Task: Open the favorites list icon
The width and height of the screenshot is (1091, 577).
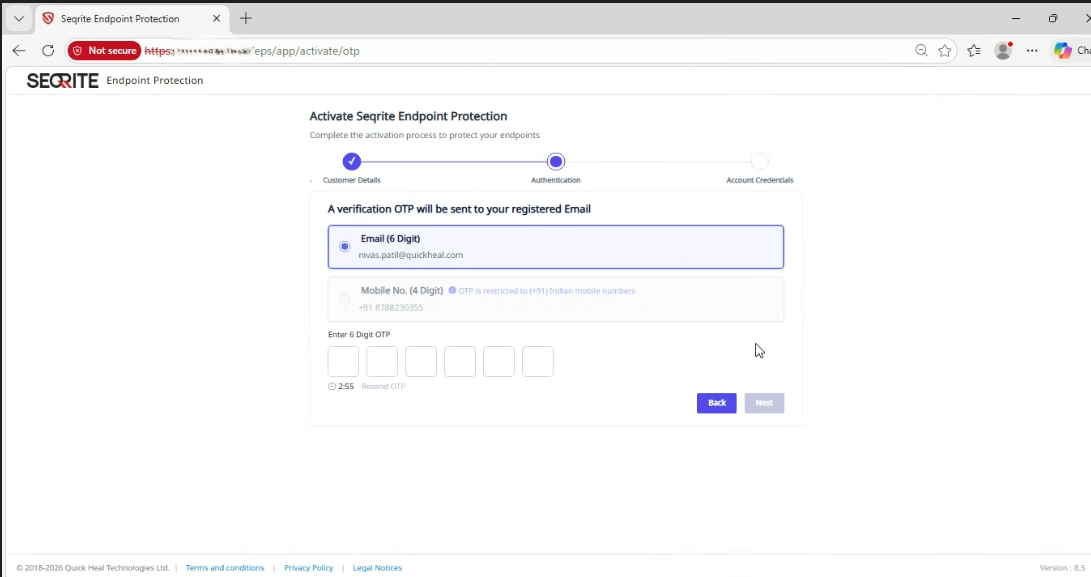Action: pos(974,50)
